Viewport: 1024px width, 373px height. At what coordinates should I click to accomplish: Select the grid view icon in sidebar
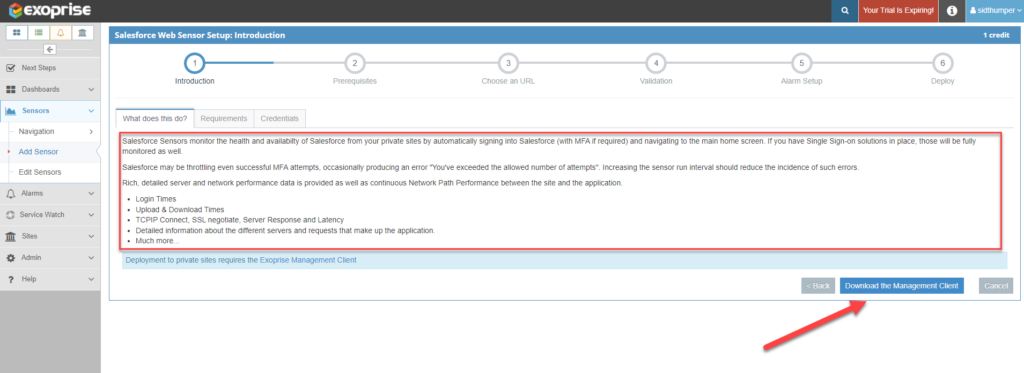17,33
